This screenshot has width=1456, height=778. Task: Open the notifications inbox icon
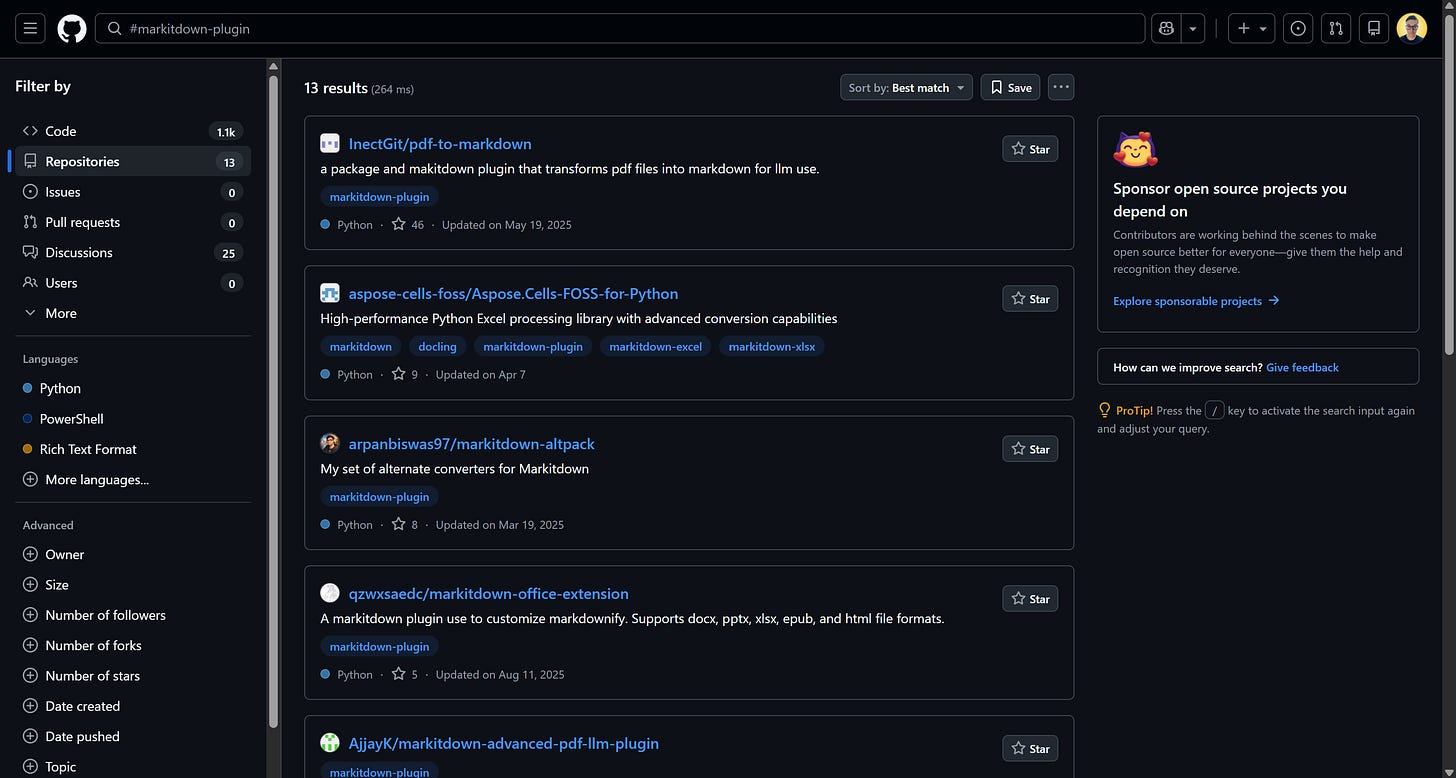[x=1374, y=28]
